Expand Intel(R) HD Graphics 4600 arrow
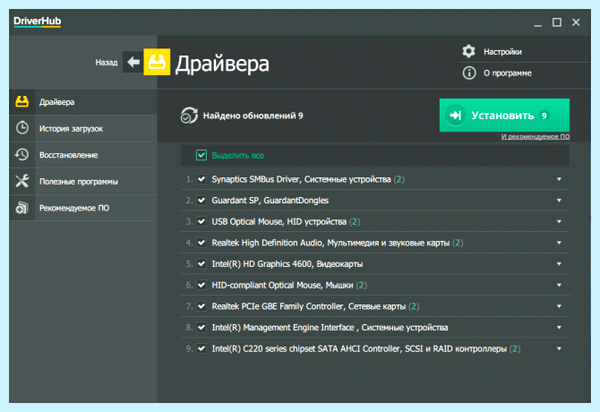The width and height of the screenshot is (600, 412). click(559, 264)
